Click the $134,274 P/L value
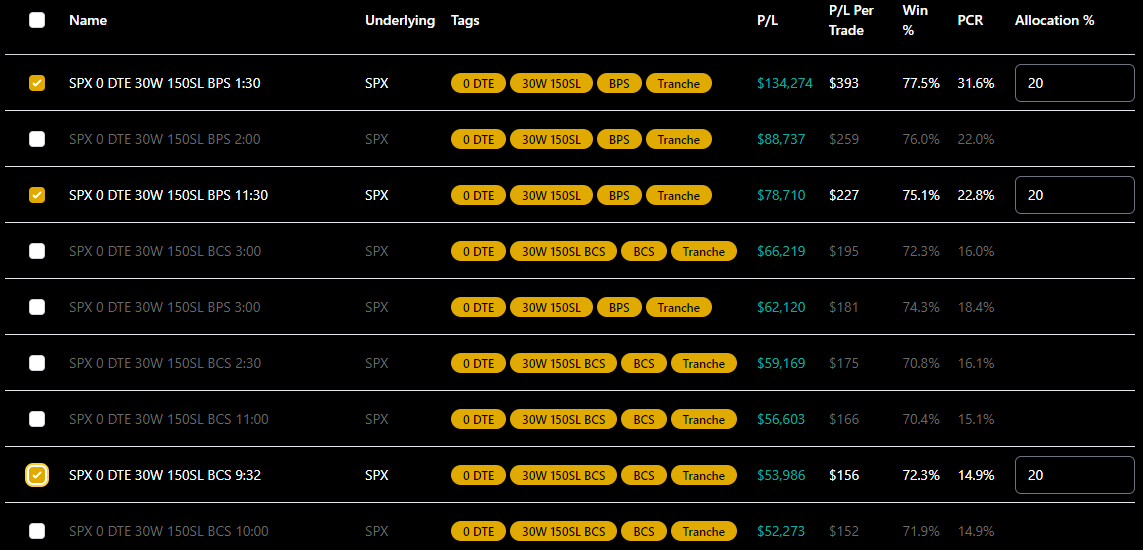This screenshot has height=550, width=1143. 785,83
